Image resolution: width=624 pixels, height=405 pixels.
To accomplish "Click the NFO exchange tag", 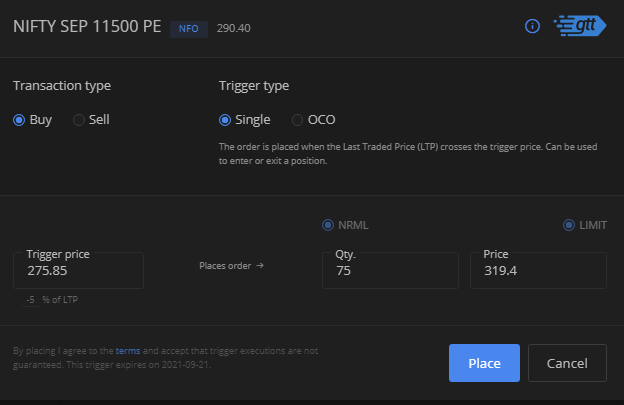I will click(189, 29).
